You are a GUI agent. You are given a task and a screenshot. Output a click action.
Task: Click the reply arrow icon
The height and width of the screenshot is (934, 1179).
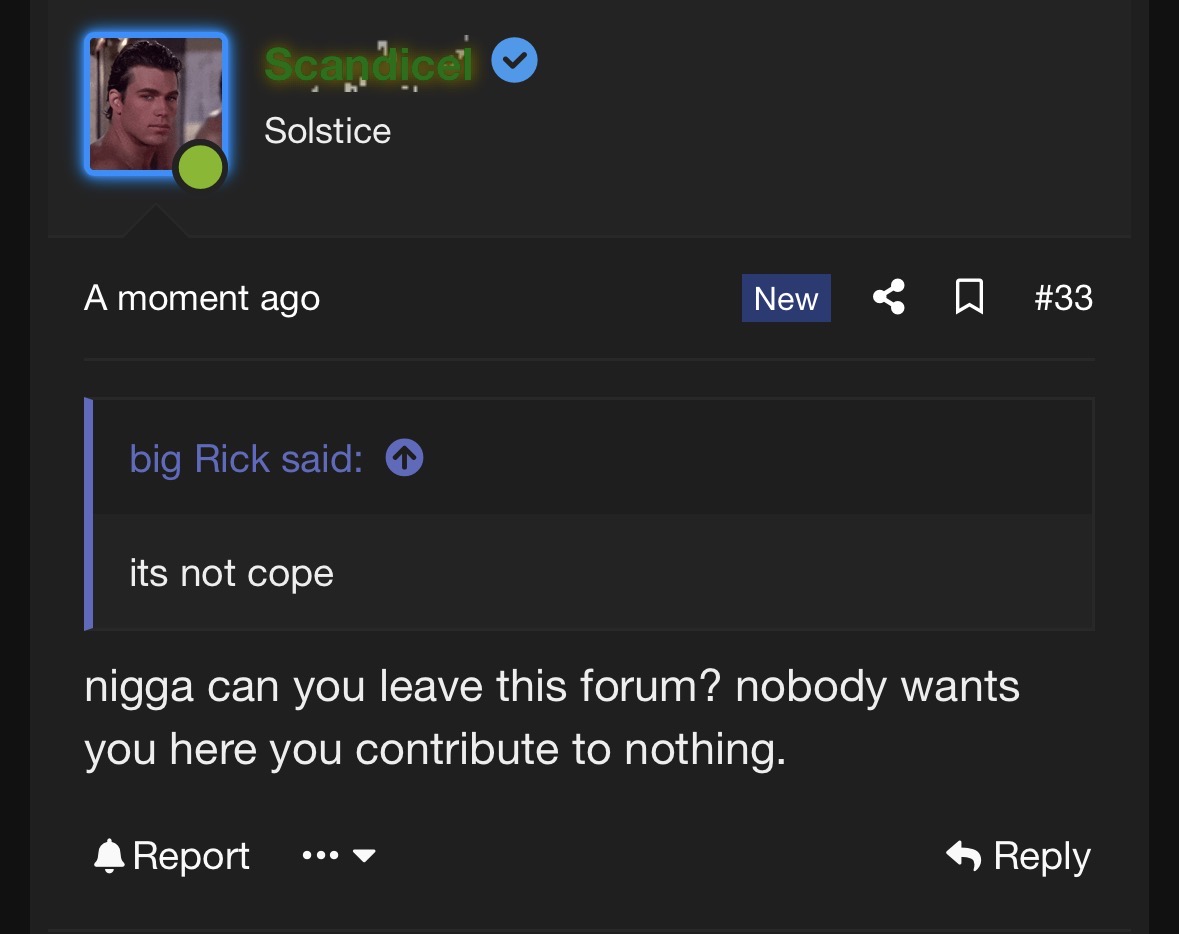pos(963,856)
